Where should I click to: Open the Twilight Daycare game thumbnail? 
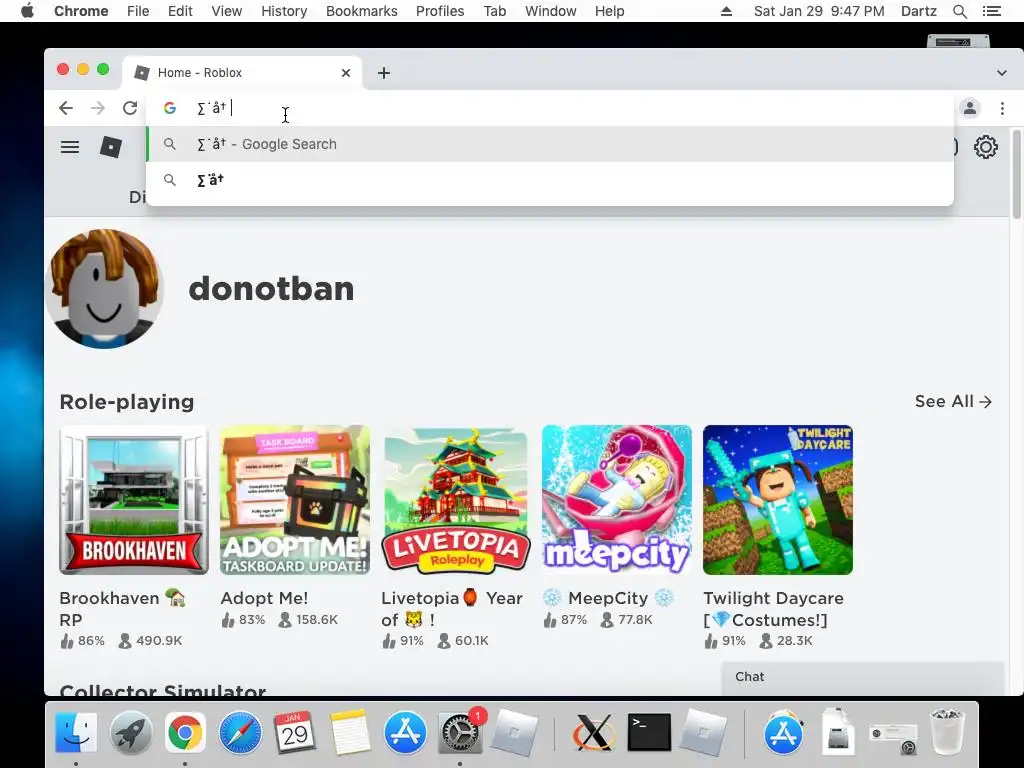click(778, 500)
